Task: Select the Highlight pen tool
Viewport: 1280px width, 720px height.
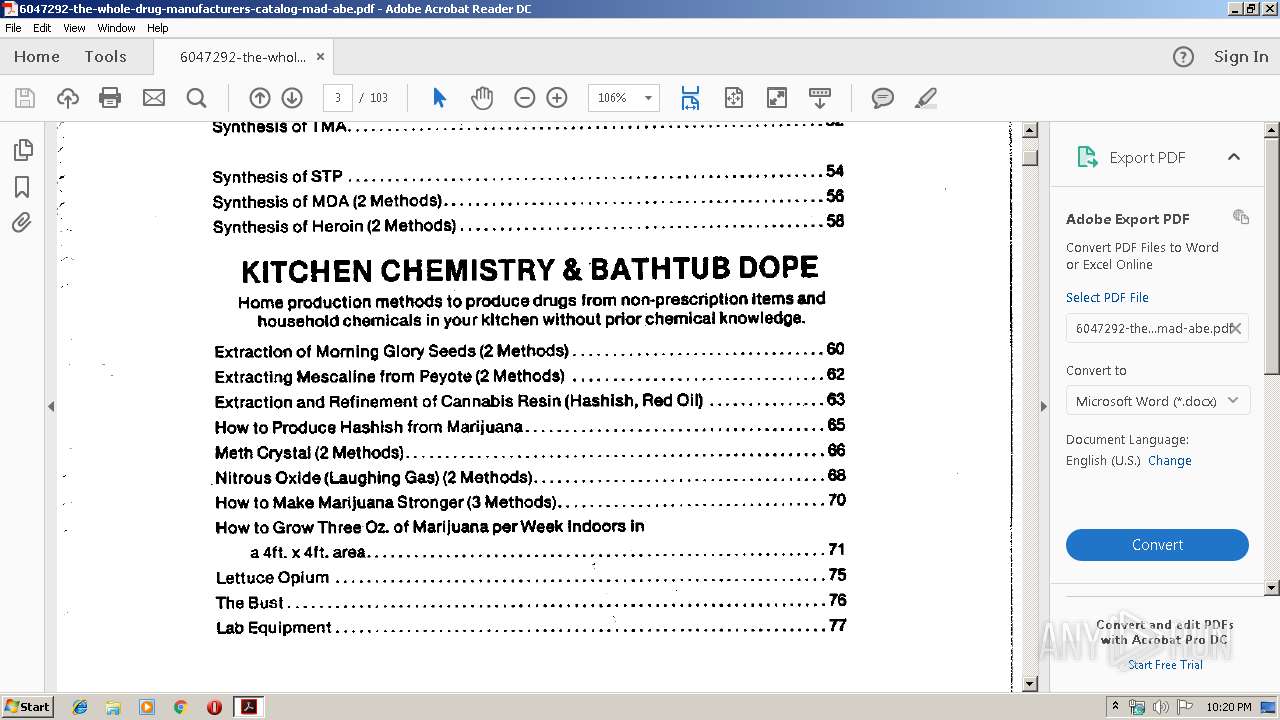Action: tap(926, 98)
